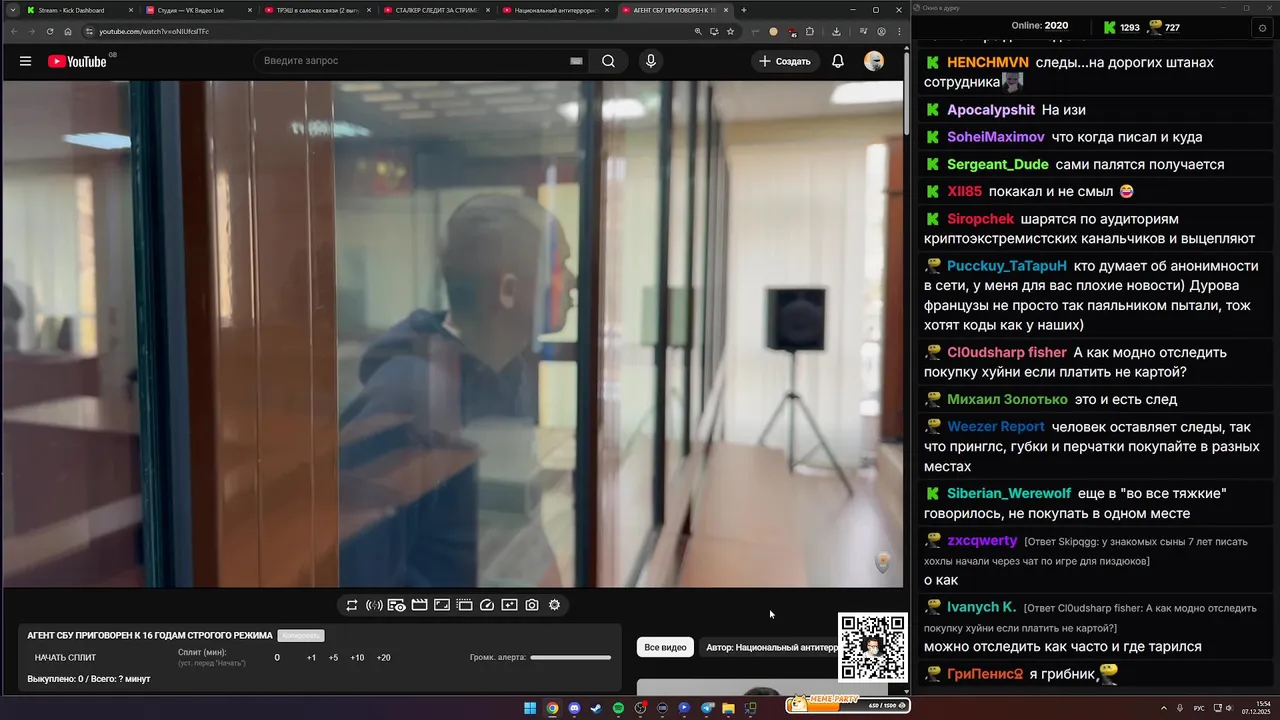This screenshot has height=720, width=1280.
Task: Open the YouTube account avatar menu
Action: click(874, 61)
